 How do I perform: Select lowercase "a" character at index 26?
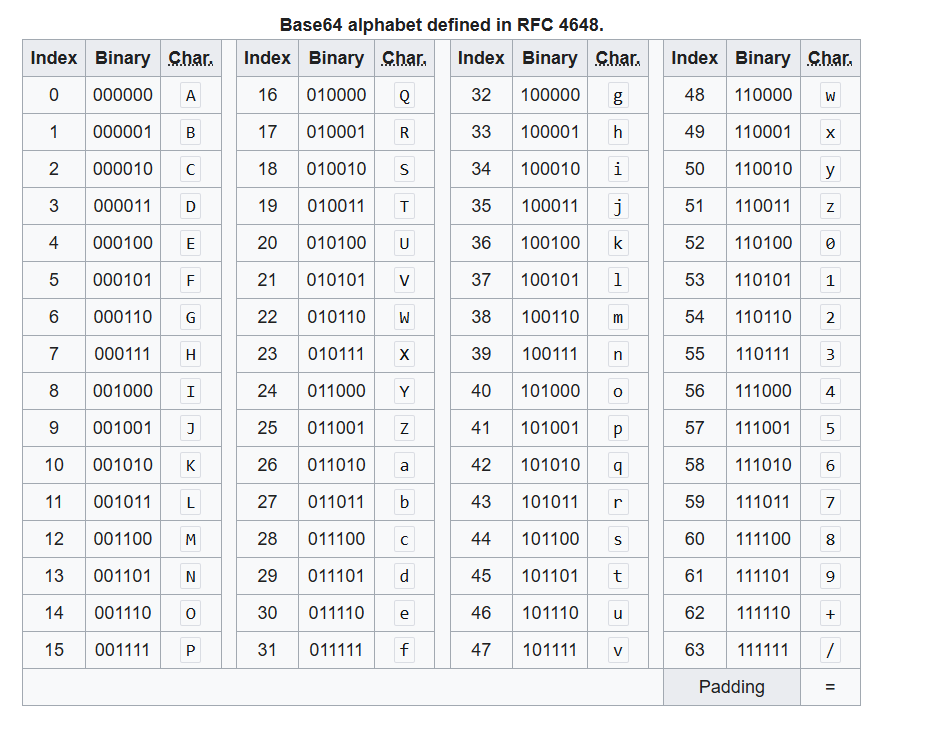[x=404, y=465]
